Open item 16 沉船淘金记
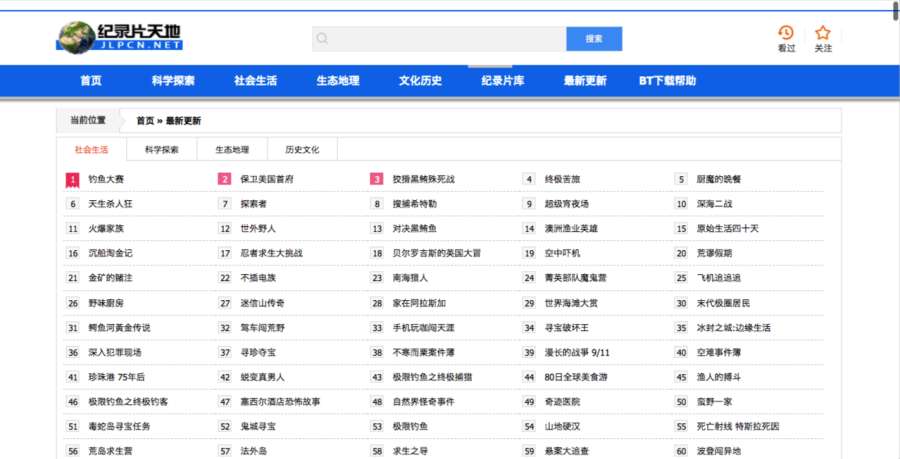The width and height of the screenshot is (900, 459). pyautogui.click(x=110, y=253)
